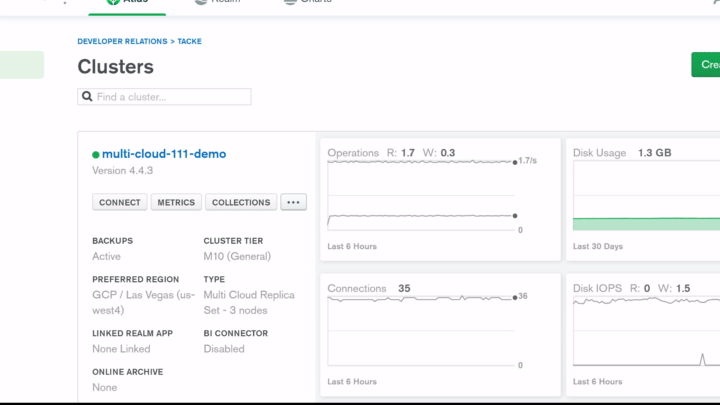Image resolution: width=720 pixels, height=405 pixels.
Task: Select the Version 4.4.3 text
Action: point(123,171)
